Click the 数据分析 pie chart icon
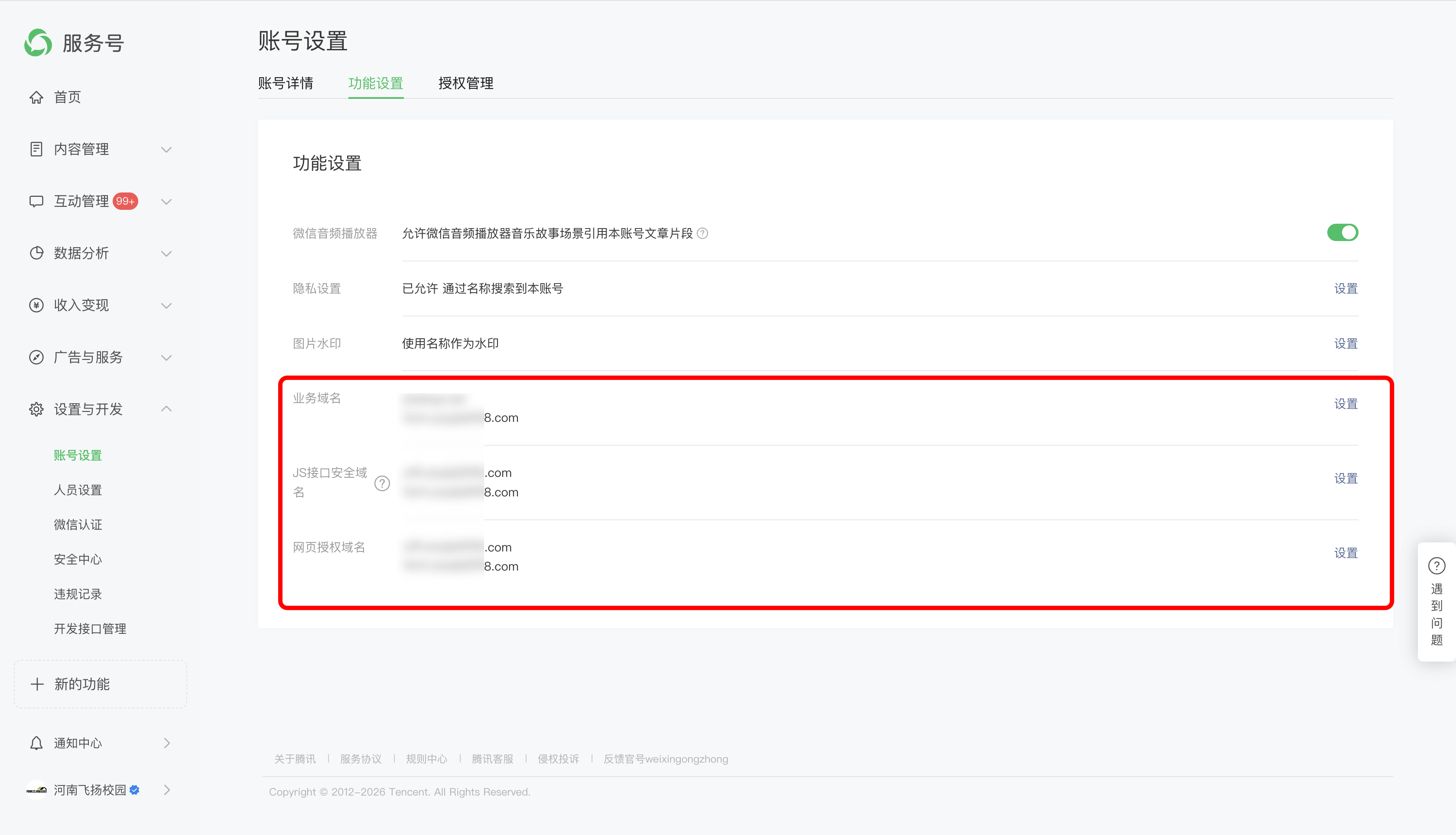The height and width of the screenshot is (835, 1456). pyautogui.click(x=36, y=253)
